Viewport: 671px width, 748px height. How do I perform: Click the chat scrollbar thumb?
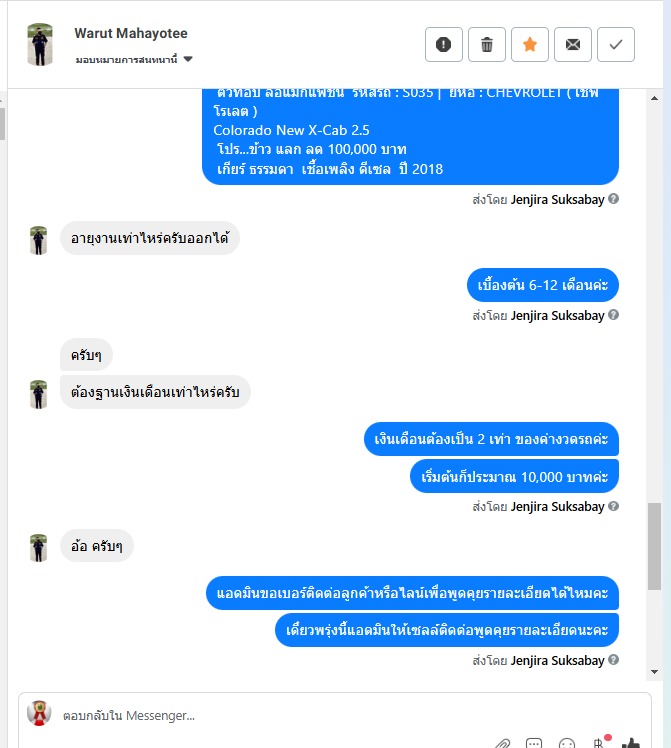point(654,546)
